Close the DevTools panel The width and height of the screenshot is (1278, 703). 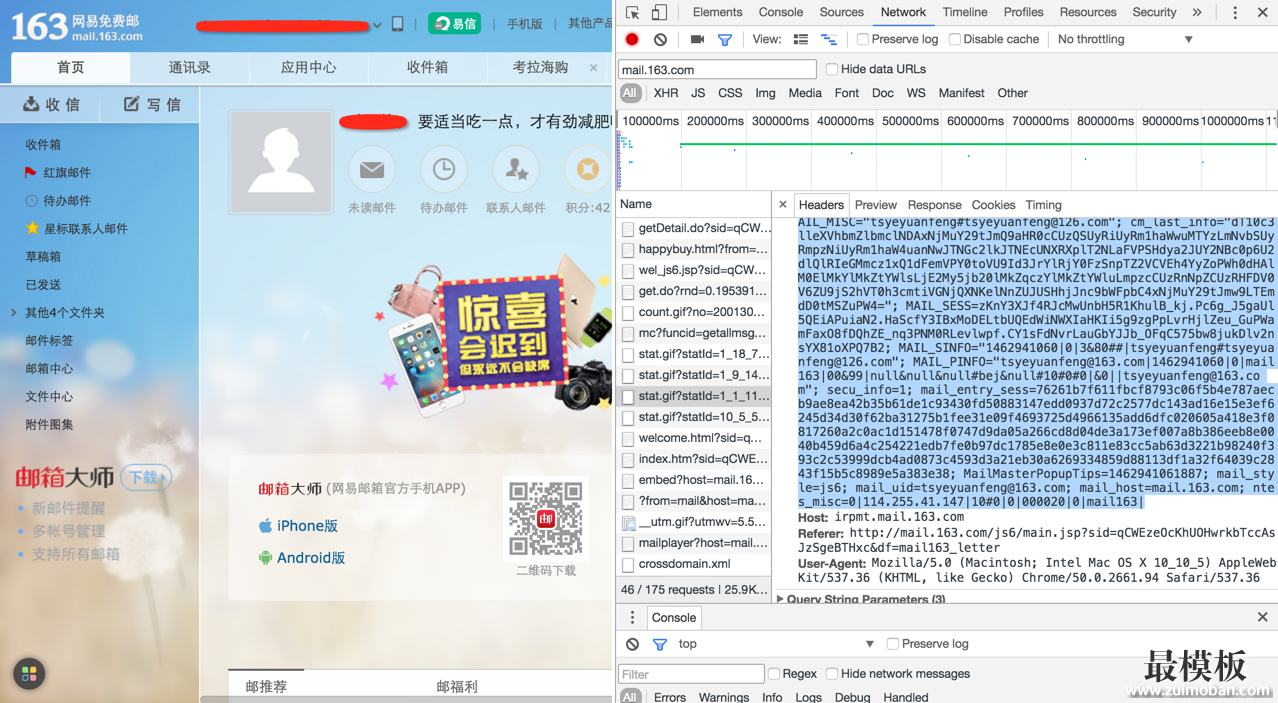[1263, 13]
